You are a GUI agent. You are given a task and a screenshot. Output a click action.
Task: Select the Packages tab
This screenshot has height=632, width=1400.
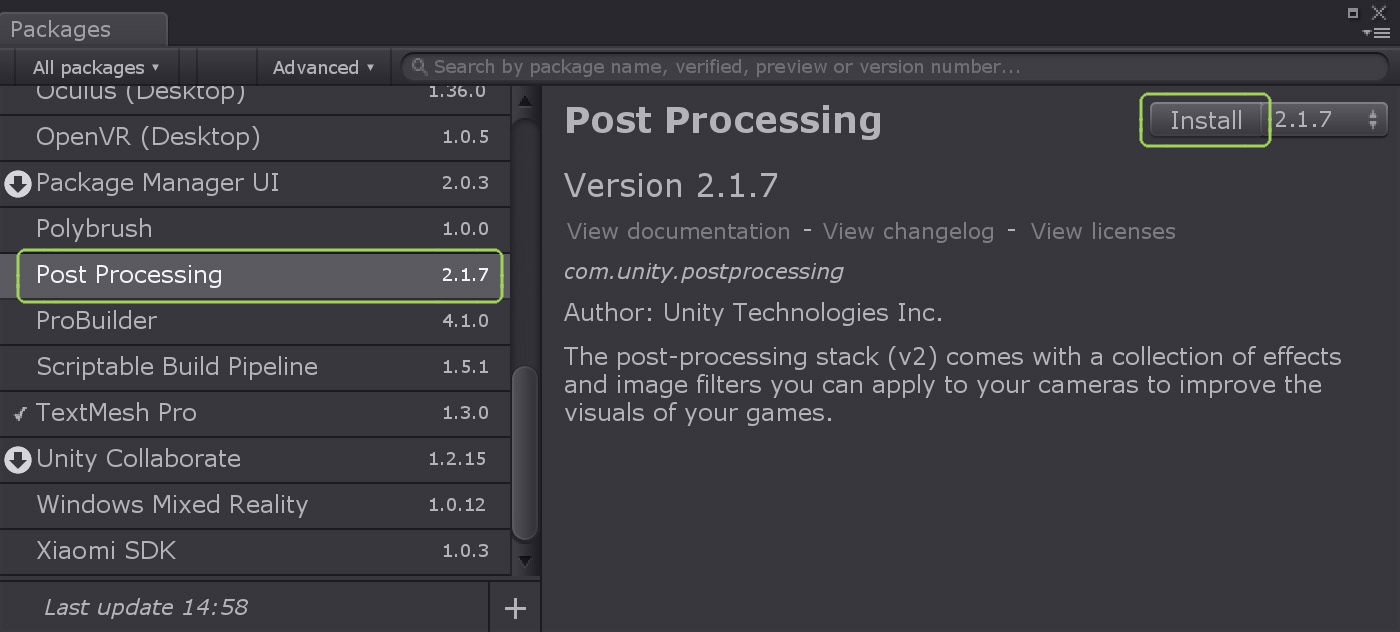point(61,29)
